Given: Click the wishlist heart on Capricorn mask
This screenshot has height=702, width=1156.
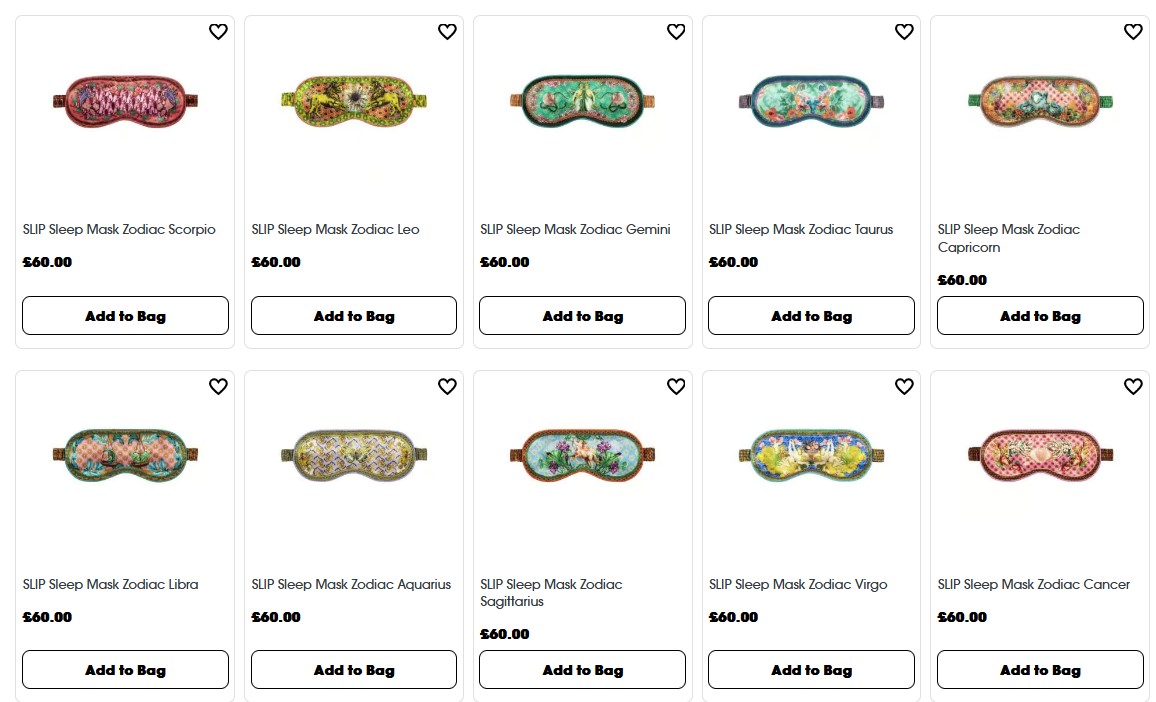Looking at the screenshot, I should point(1133,31).
